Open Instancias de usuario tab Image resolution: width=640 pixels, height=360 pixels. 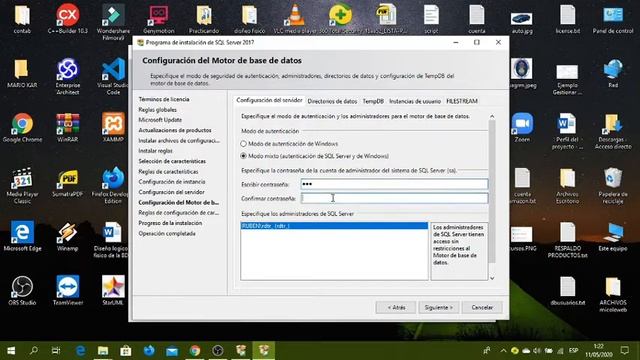coord(415,101)
